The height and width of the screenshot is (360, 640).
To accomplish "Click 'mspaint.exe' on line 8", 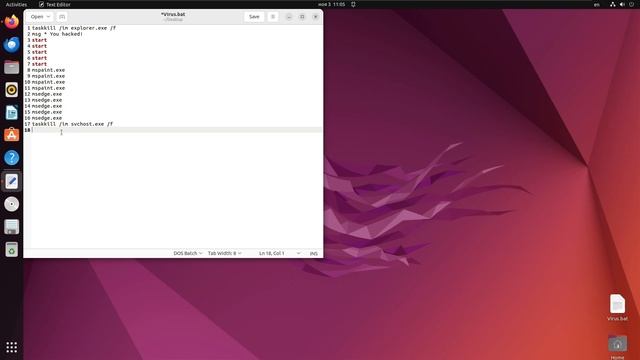I will click(48, 70).
